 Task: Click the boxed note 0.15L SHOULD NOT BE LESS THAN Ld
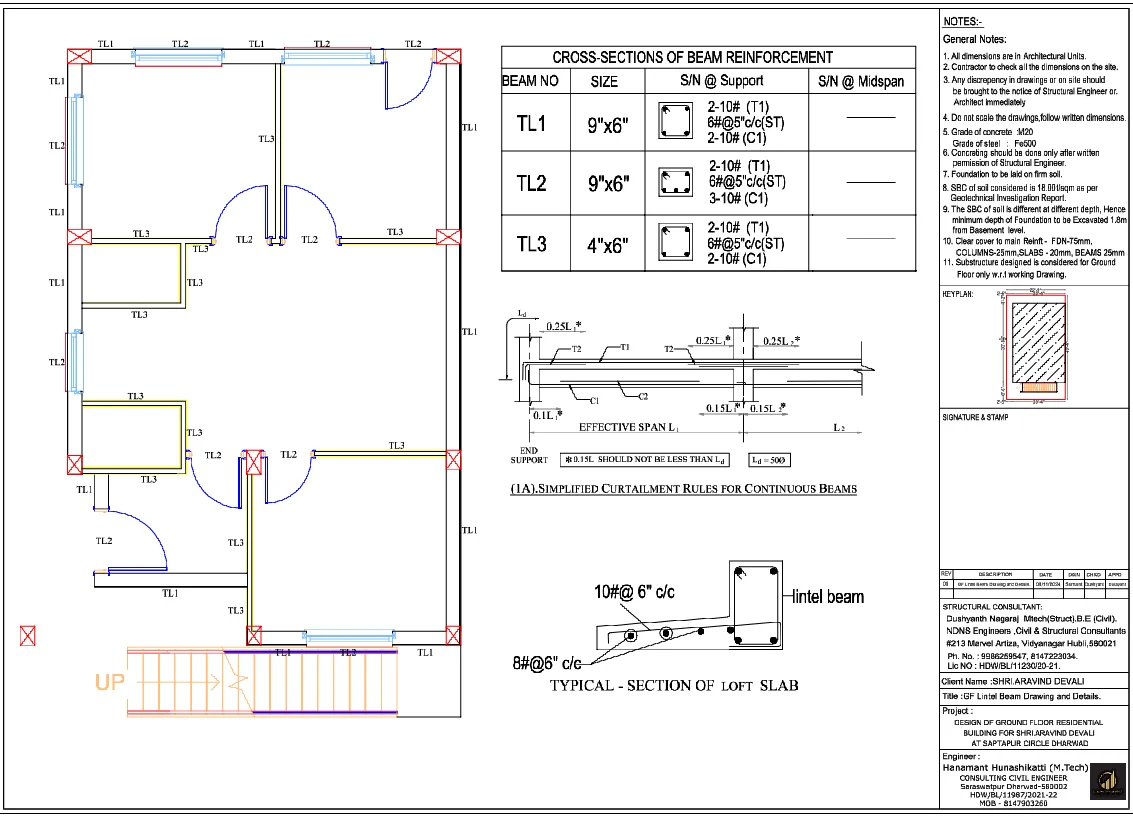coord(645,460)
